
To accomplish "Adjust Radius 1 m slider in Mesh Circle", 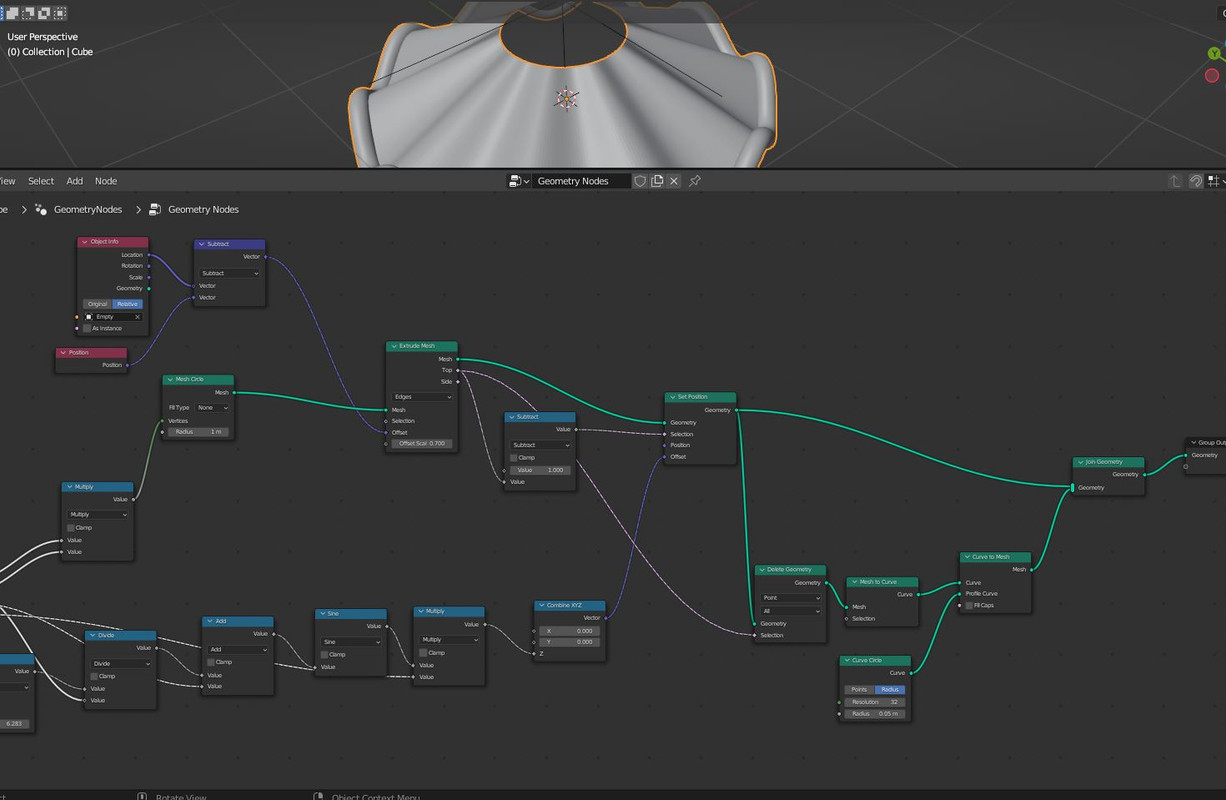I will click(198, 432).
